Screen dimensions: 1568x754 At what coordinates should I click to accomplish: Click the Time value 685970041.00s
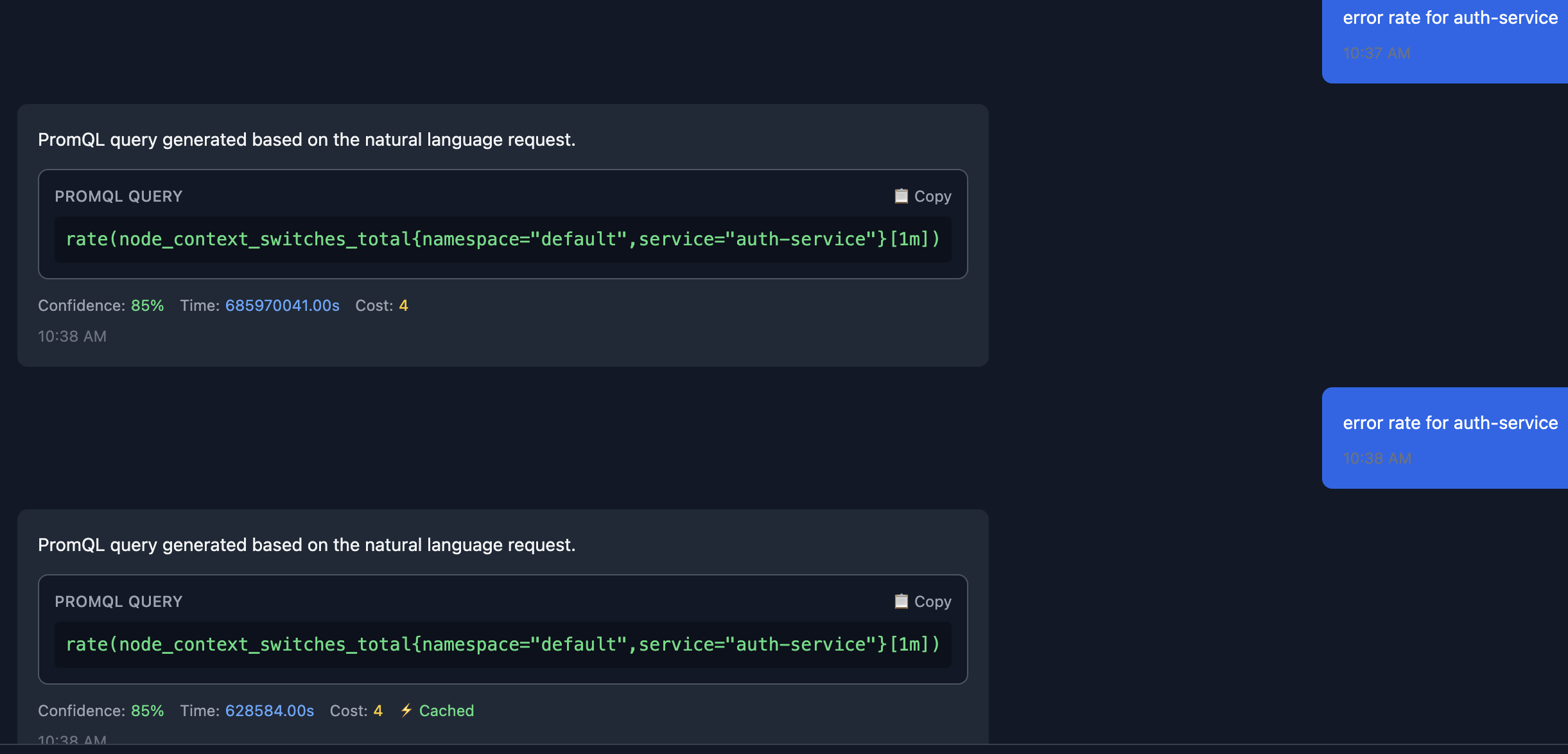coord(282,305)
